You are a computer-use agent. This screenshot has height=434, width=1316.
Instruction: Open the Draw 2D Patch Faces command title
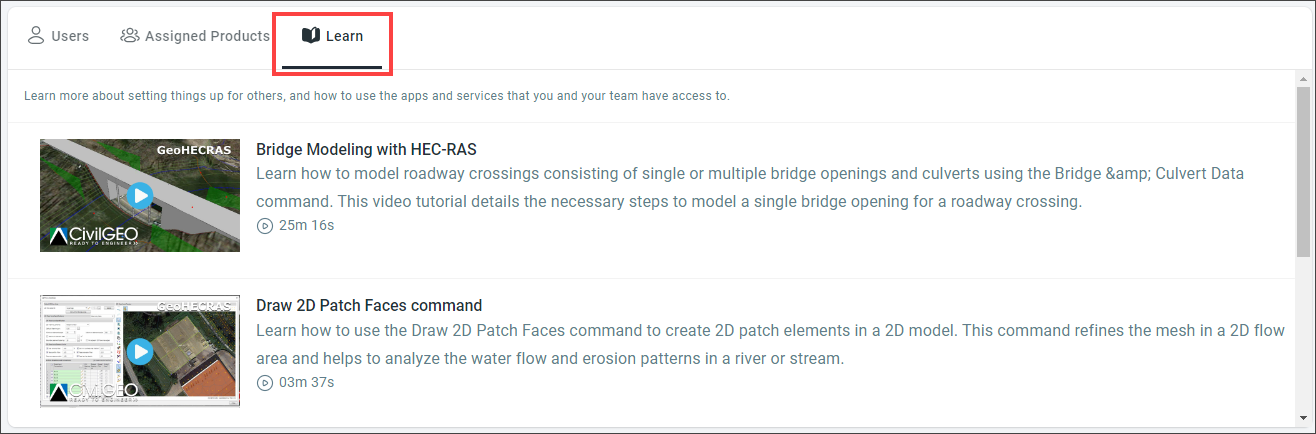click(x=369, y=306)
